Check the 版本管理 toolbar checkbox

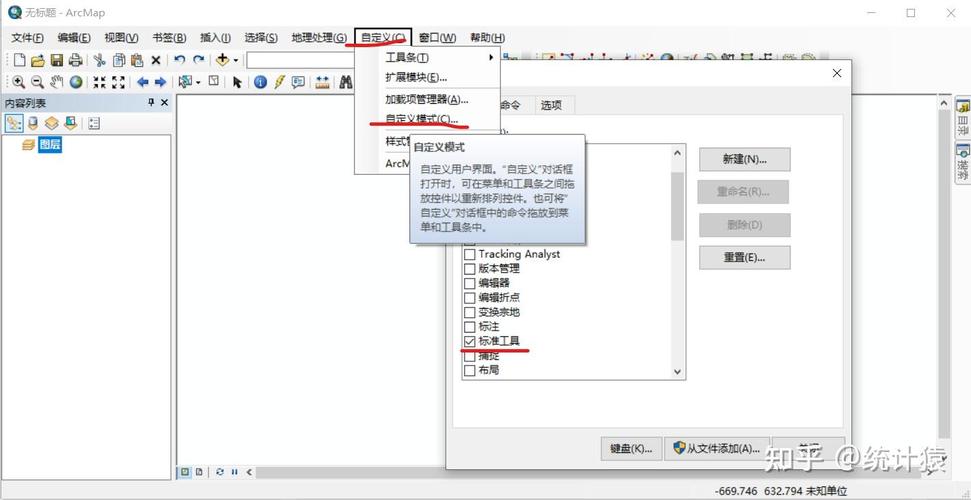coord(469,269)
